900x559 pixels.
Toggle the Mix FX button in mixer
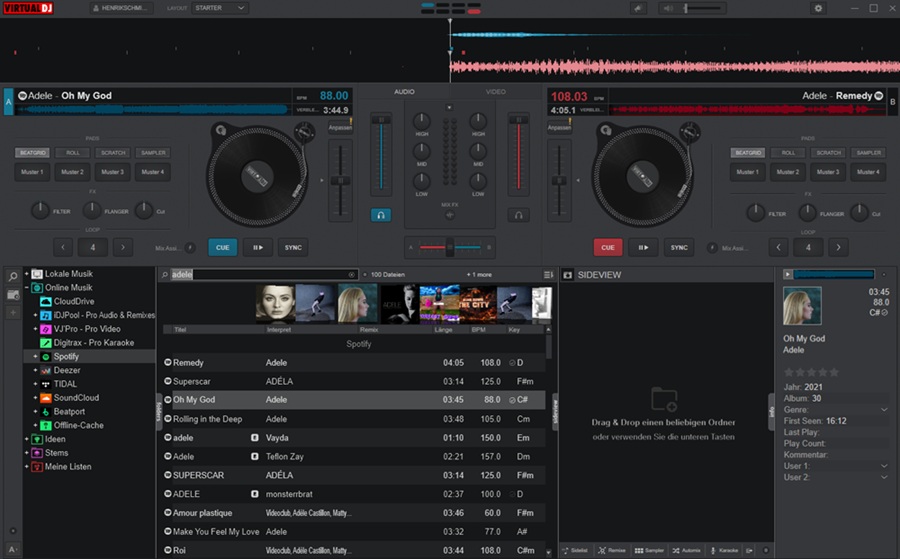pos(449,215)
